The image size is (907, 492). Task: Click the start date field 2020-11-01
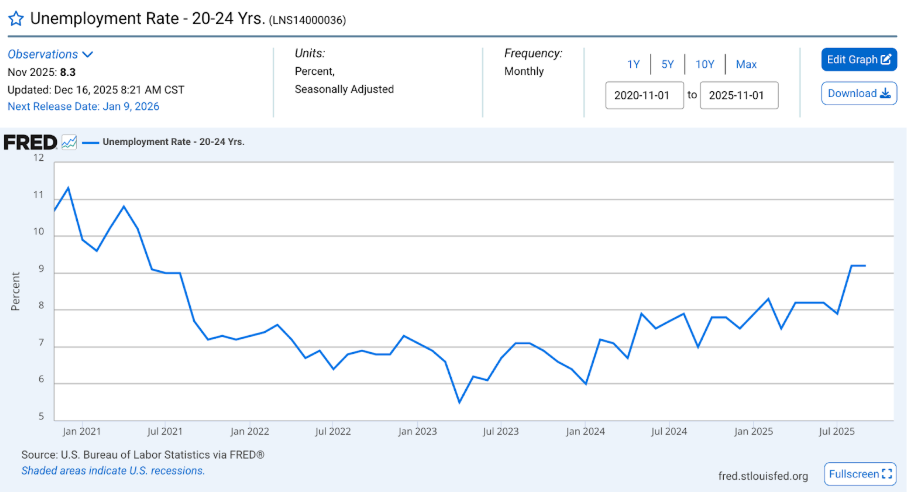pyautogui.click(x=644, y=95)
